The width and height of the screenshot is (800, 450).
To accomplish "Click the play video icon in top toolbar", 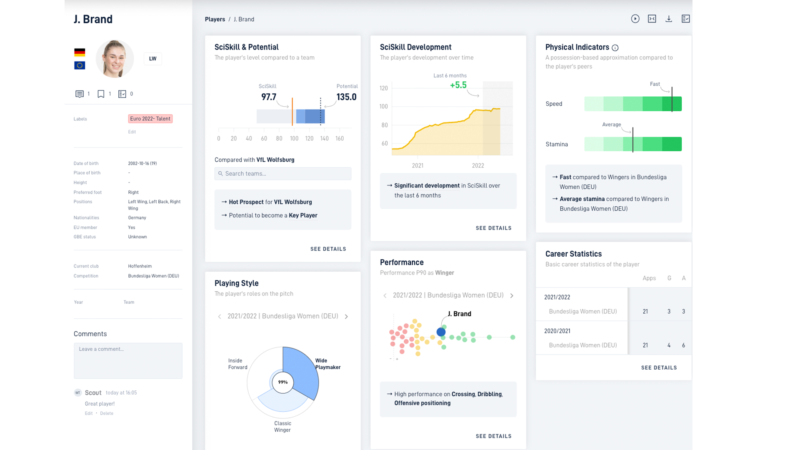I will tap(635, 19).
